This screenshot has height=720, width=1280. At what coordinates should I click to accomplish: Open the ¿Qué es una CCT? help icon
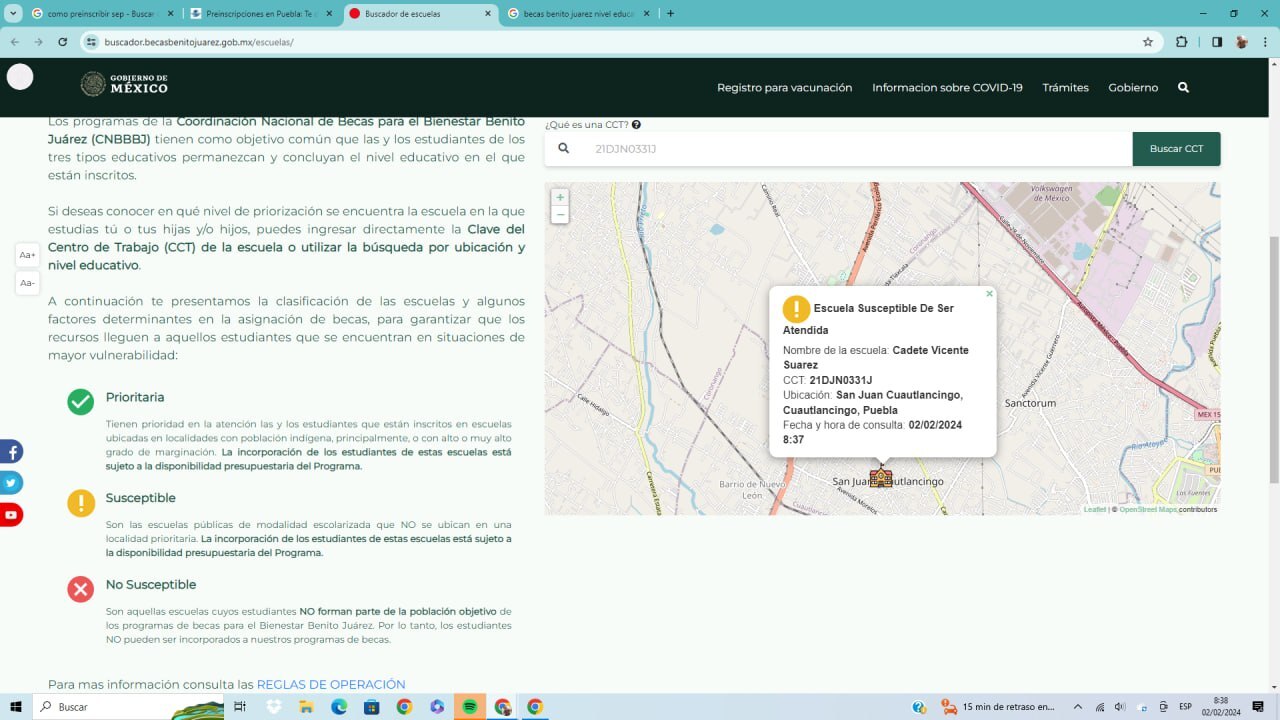(636, 125)
